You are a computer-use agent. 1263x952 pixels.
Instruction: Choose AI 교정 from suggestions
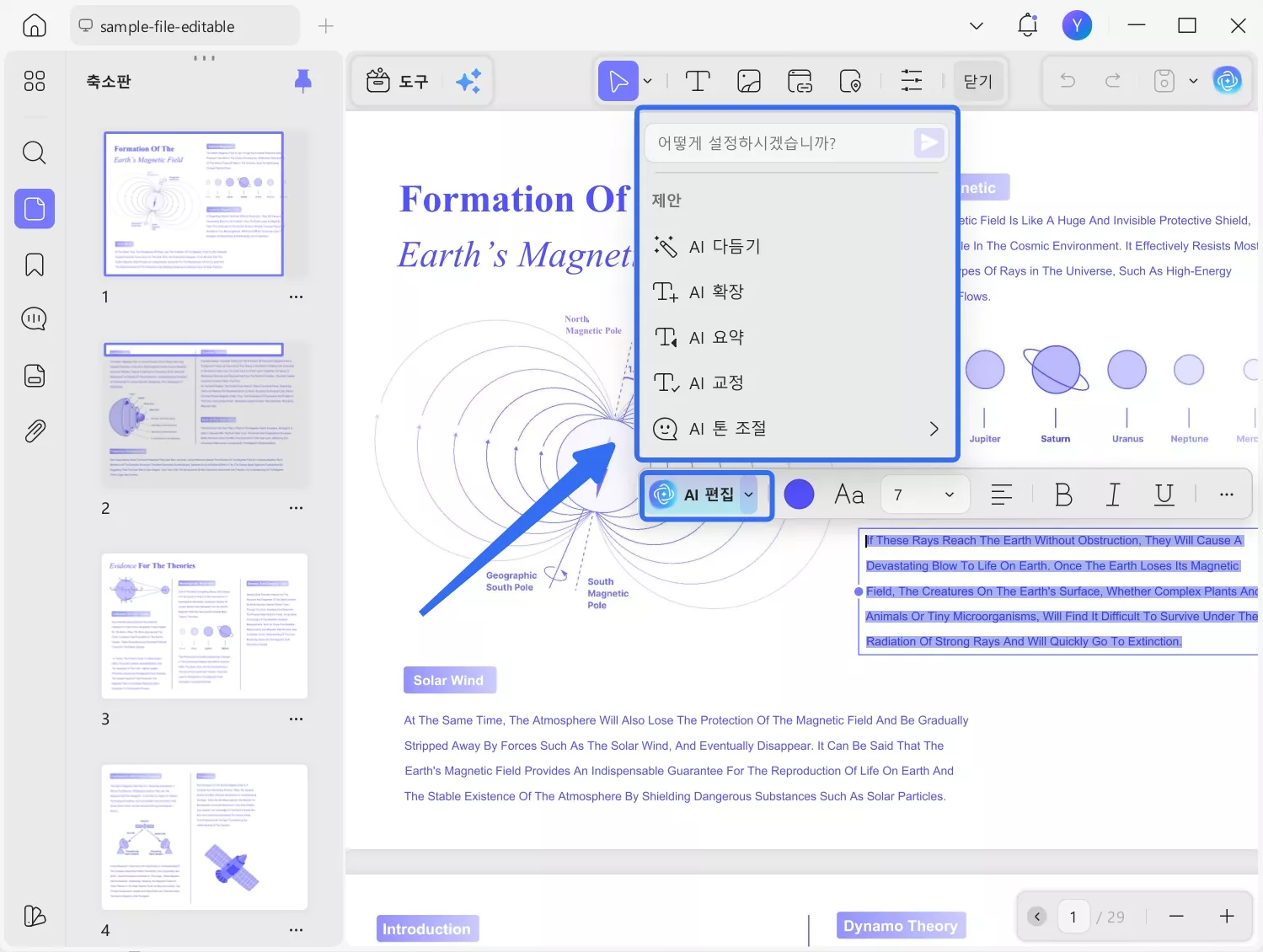[797, 382]
